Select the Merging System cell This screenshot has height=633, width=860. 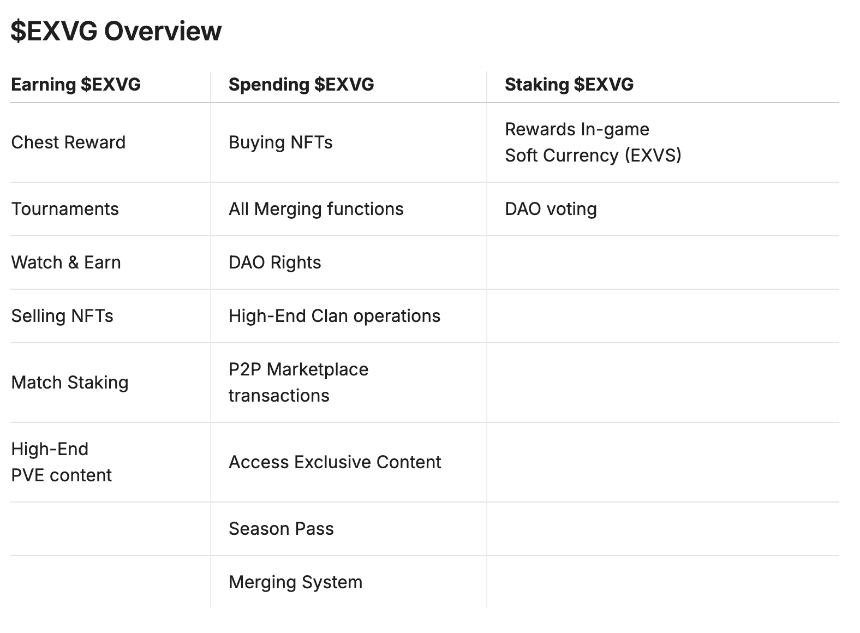click(296, 582)
